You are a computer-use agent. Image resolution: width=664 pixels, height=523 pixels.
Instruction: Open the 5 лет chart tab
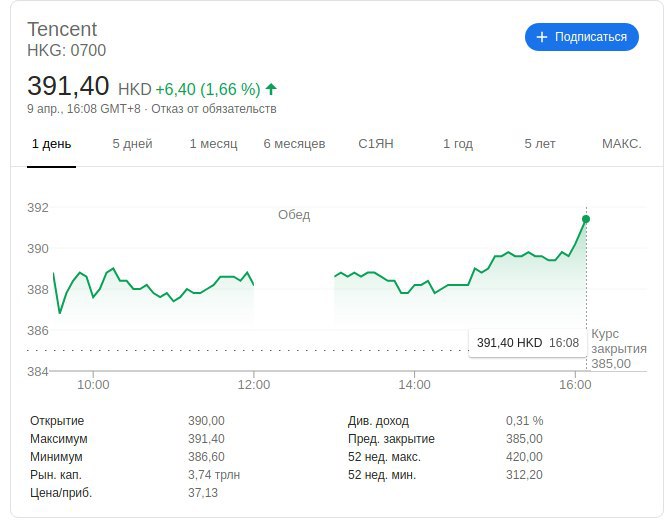pos(540,144)
